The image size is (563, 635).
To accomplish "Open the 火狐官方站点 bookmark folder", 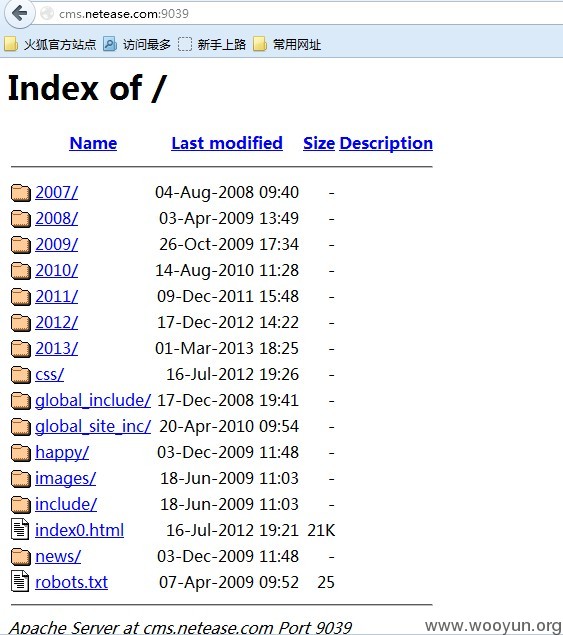I will (50, 44).
